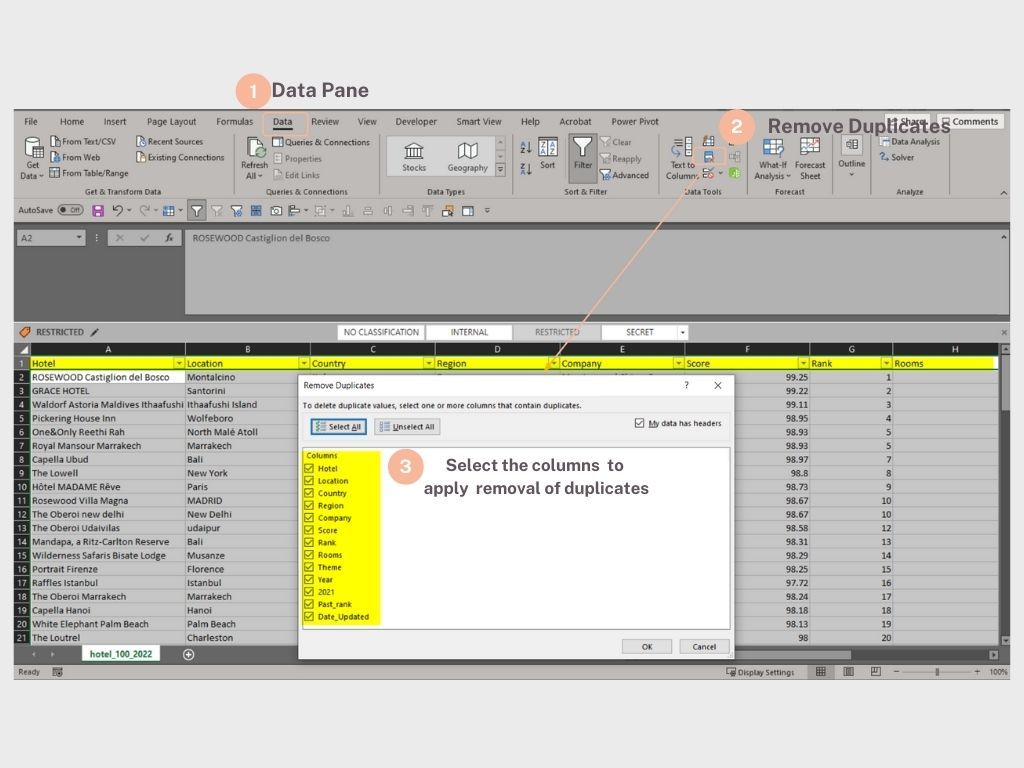
Task: Uncheck the Company column checkbox
Action: tap(310, 518)
